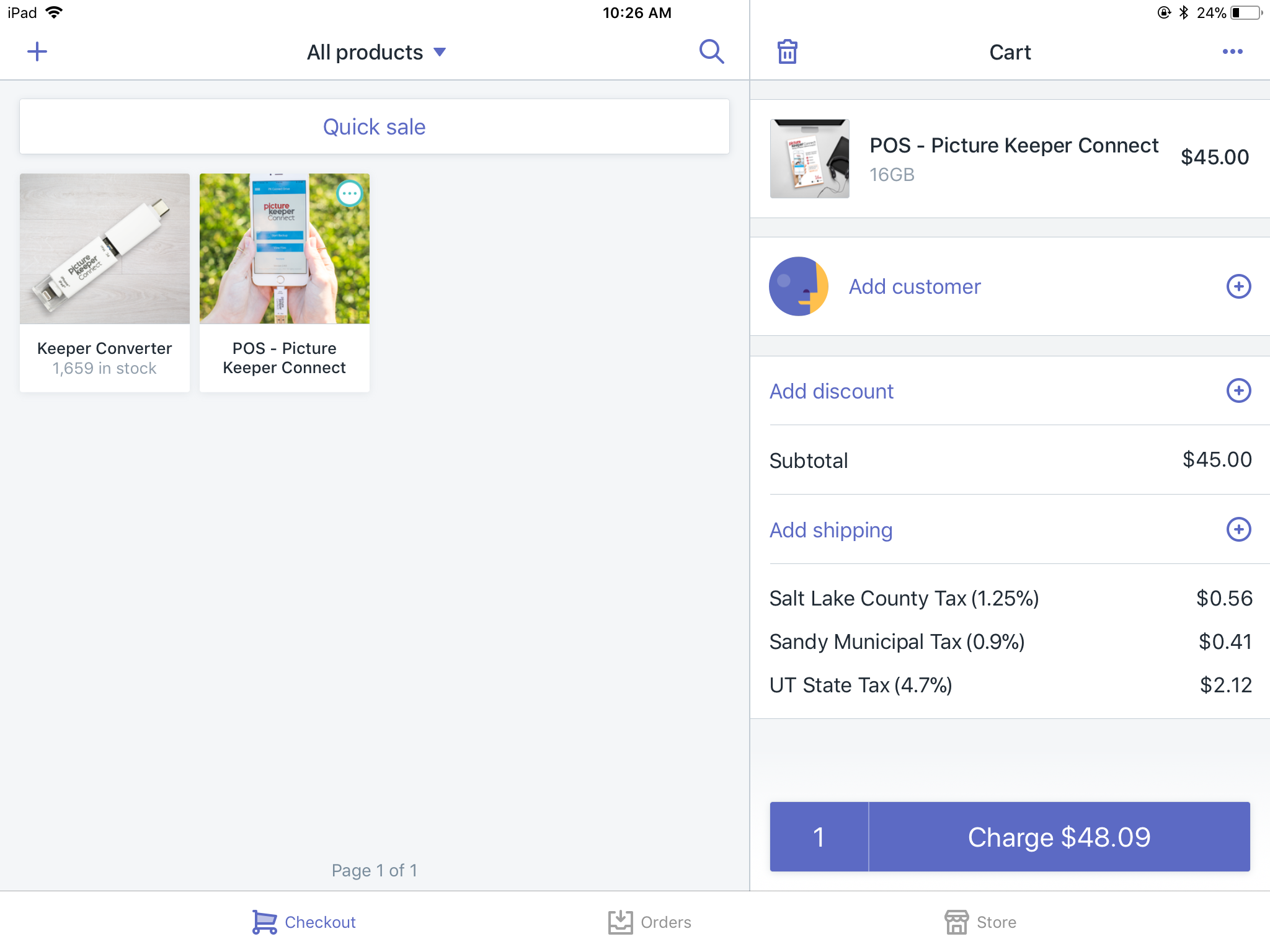Tap Page 1 of 1 label
The height and width of the screenshot is (952, 1270).
pos(375,870)
